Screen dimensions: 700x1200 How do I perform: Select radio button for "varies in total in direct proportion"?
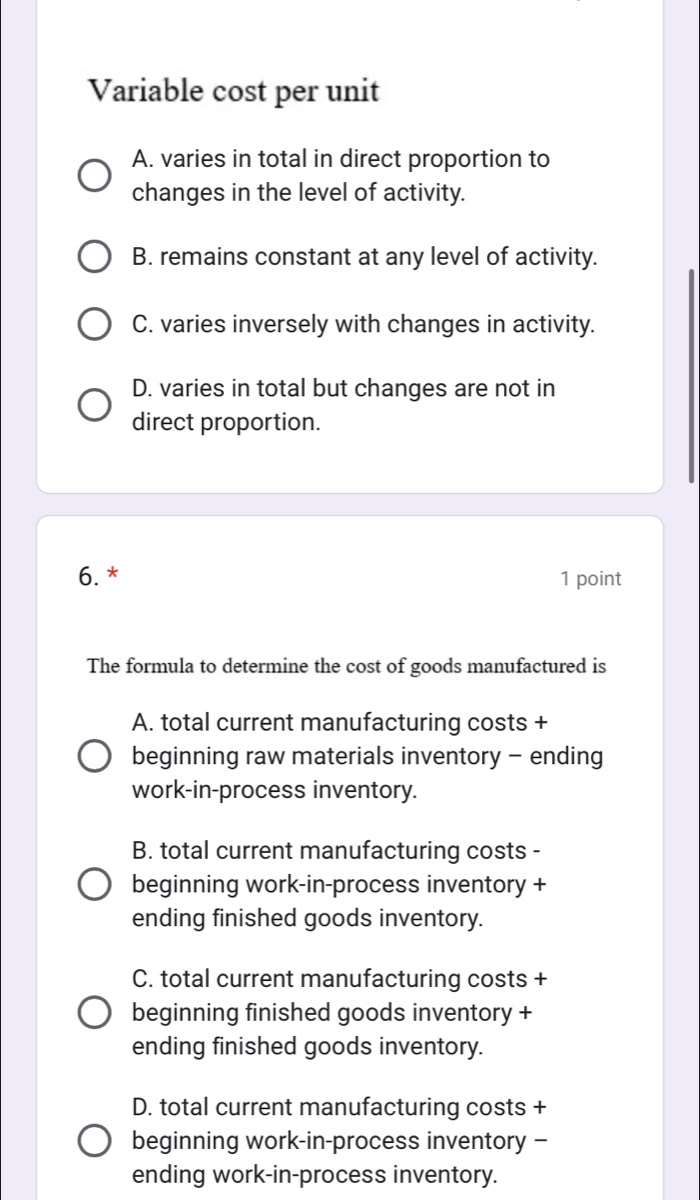coord(95,175)
